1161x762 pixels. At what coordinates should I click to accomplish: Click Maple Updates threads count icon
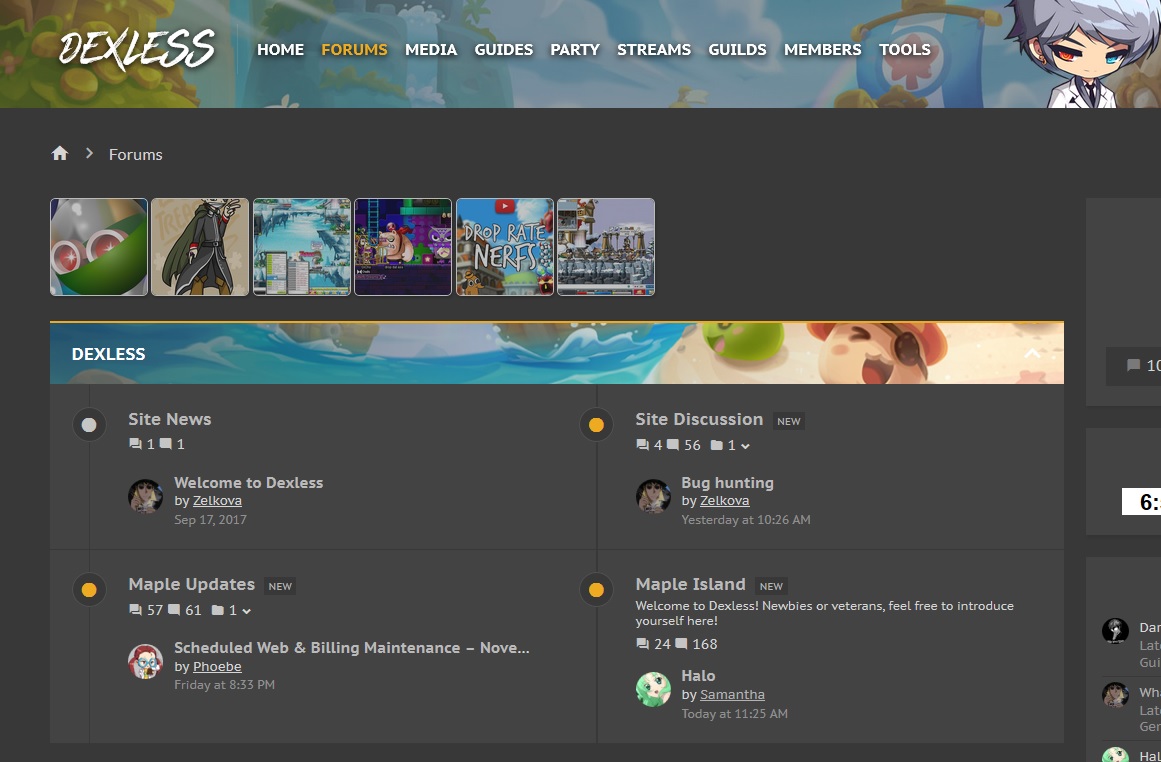coord(135,610)
